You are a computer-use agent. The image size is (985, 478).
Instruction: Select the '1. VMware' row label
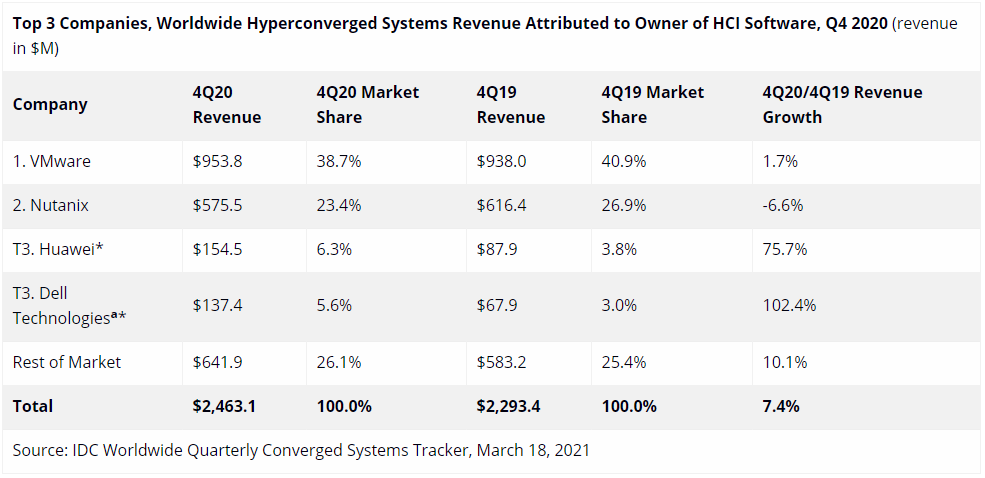[x=52, y=161]
